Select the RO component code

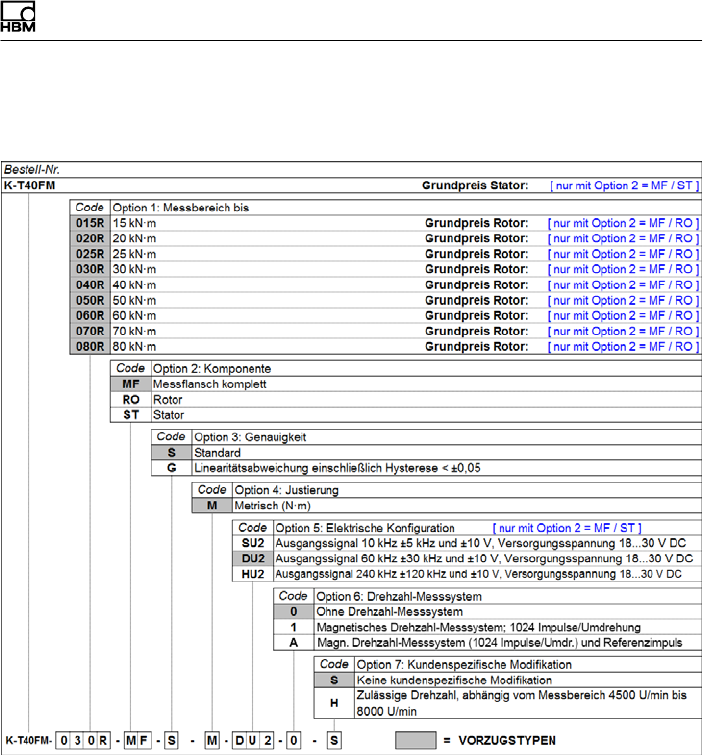(131, 399)
